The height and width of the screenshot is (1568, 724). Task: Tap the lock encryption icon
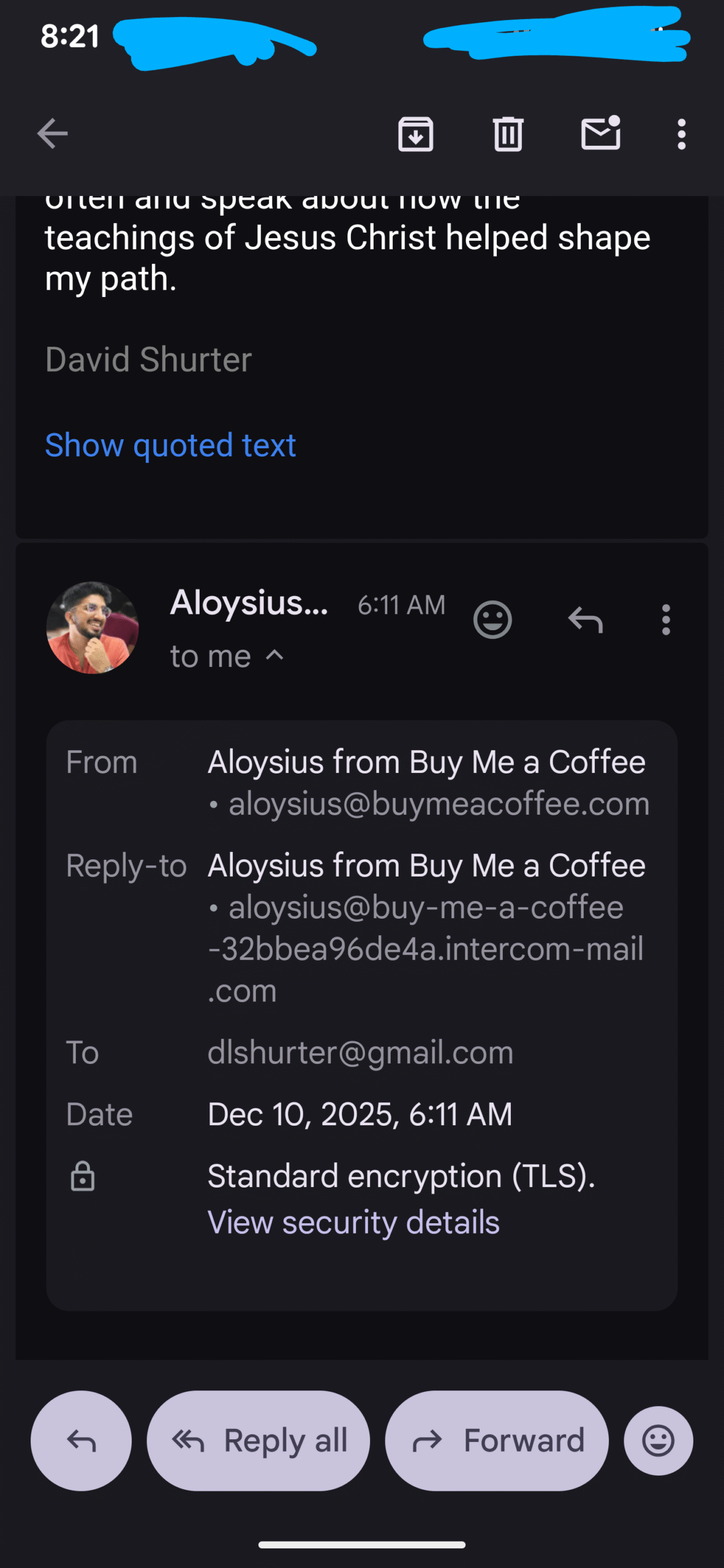(x=83, y=1176)
